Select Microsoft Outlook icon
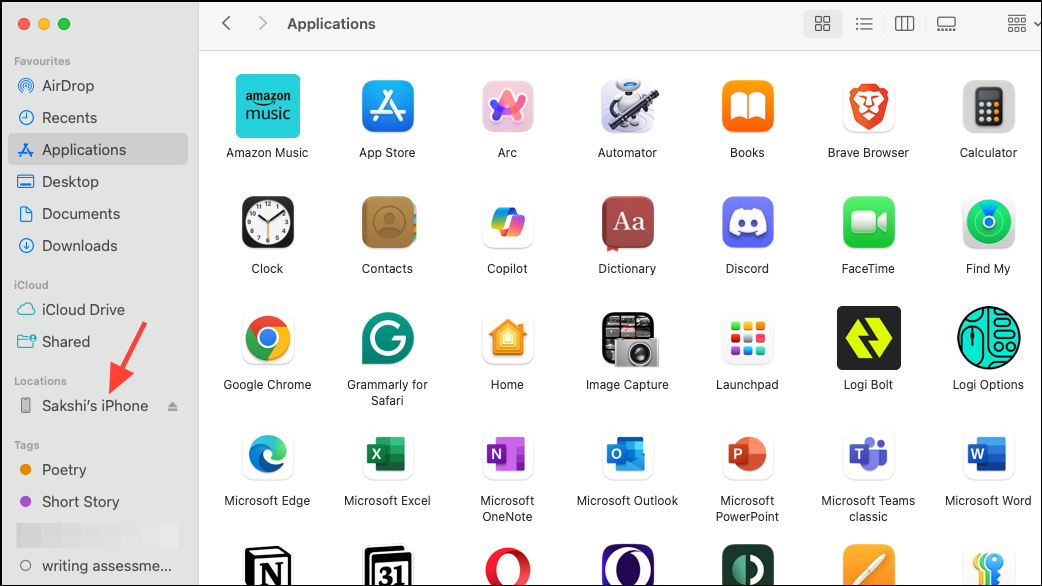This screenshot has height=586, width=1042. click(x=627, y=454)
